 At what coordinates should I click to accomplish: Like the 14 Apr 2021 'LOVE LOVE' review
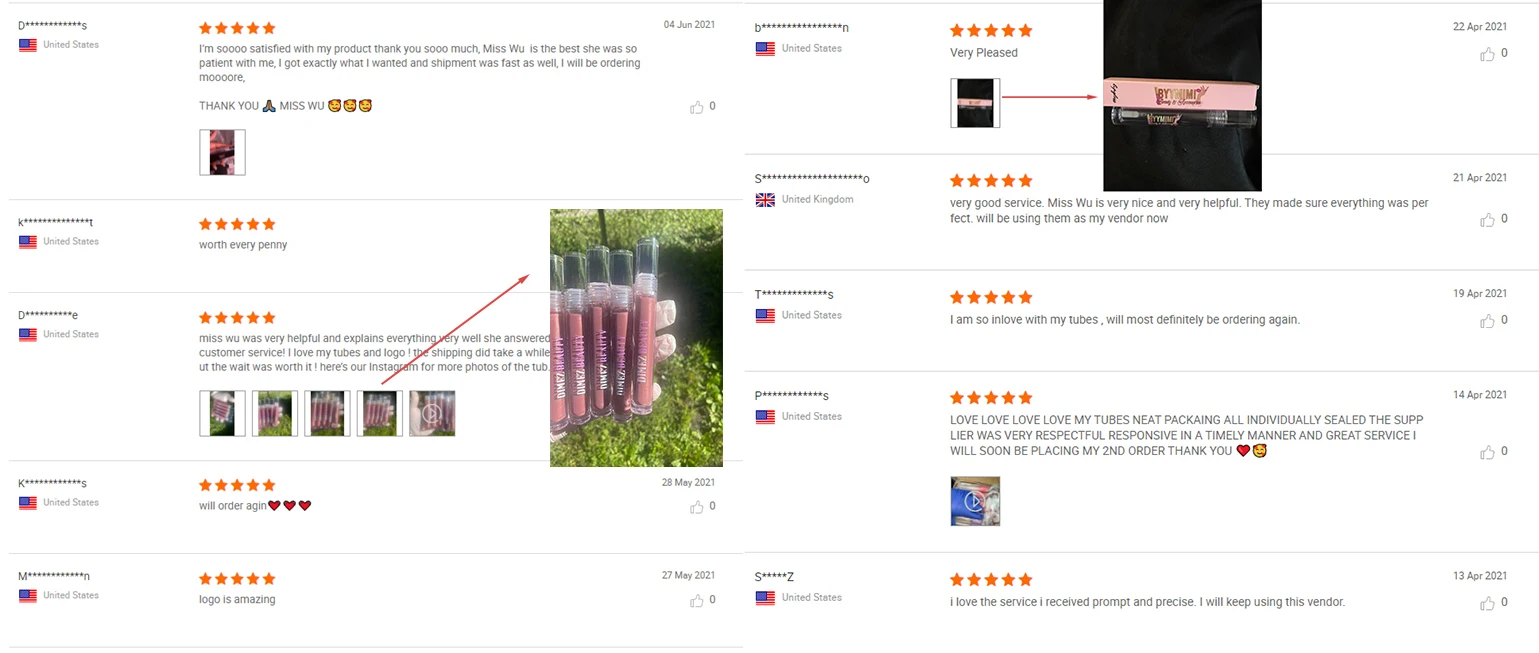coord(1487,452)
